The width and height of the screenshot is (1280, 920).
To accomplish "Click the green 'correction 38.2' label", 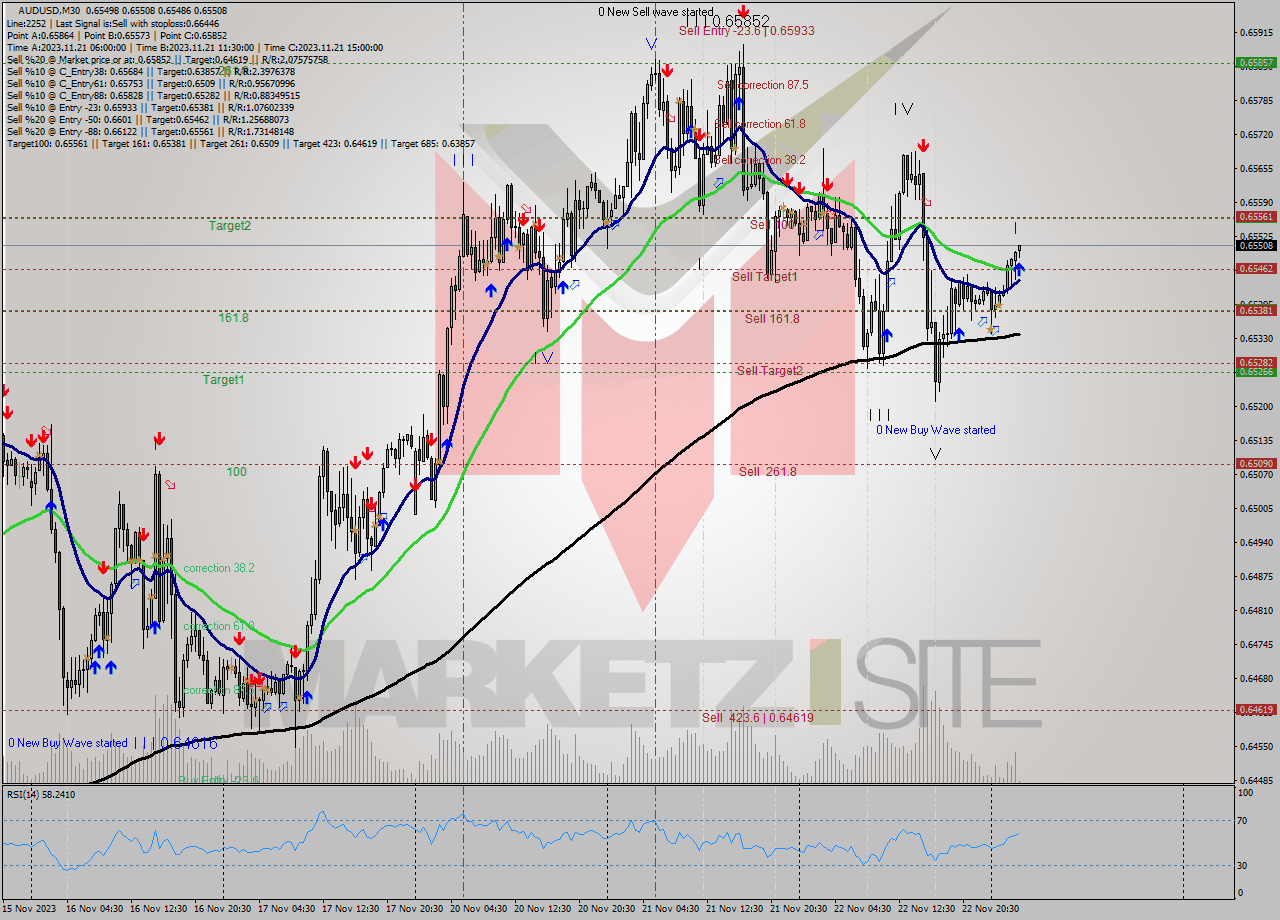I will click(218, 568).
